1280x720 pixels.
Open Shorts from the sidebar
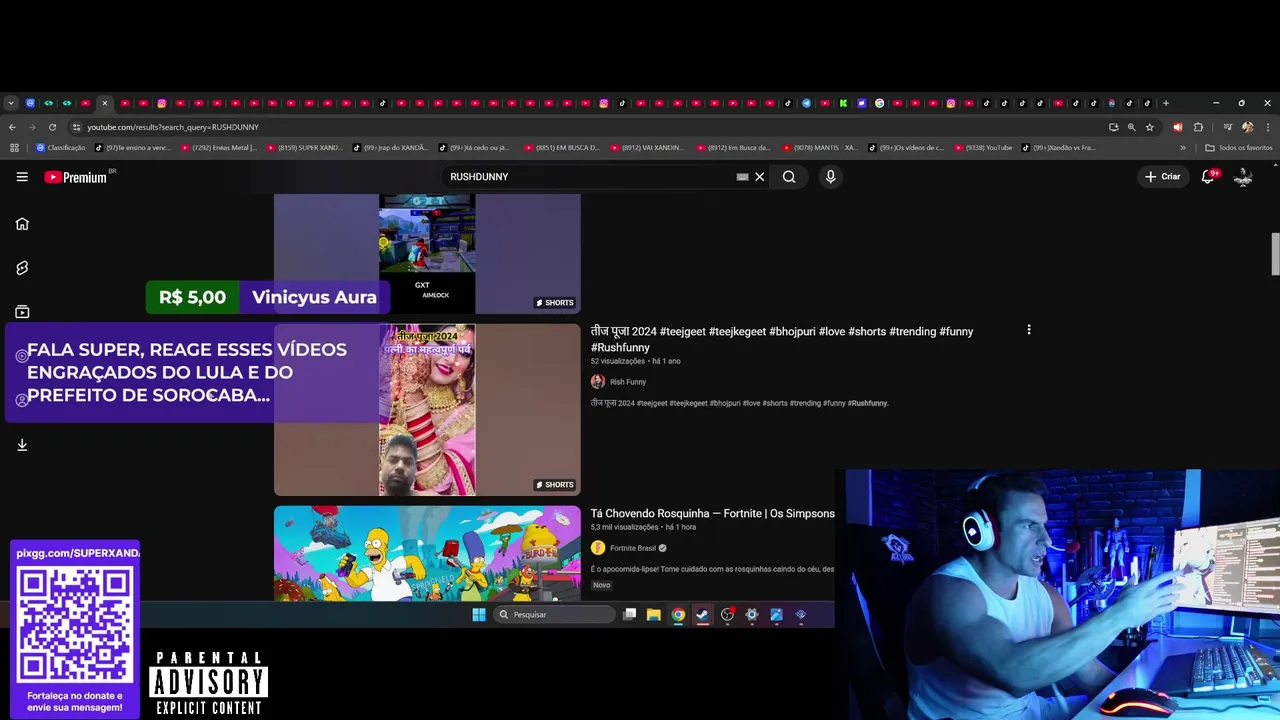click(22, 268)
